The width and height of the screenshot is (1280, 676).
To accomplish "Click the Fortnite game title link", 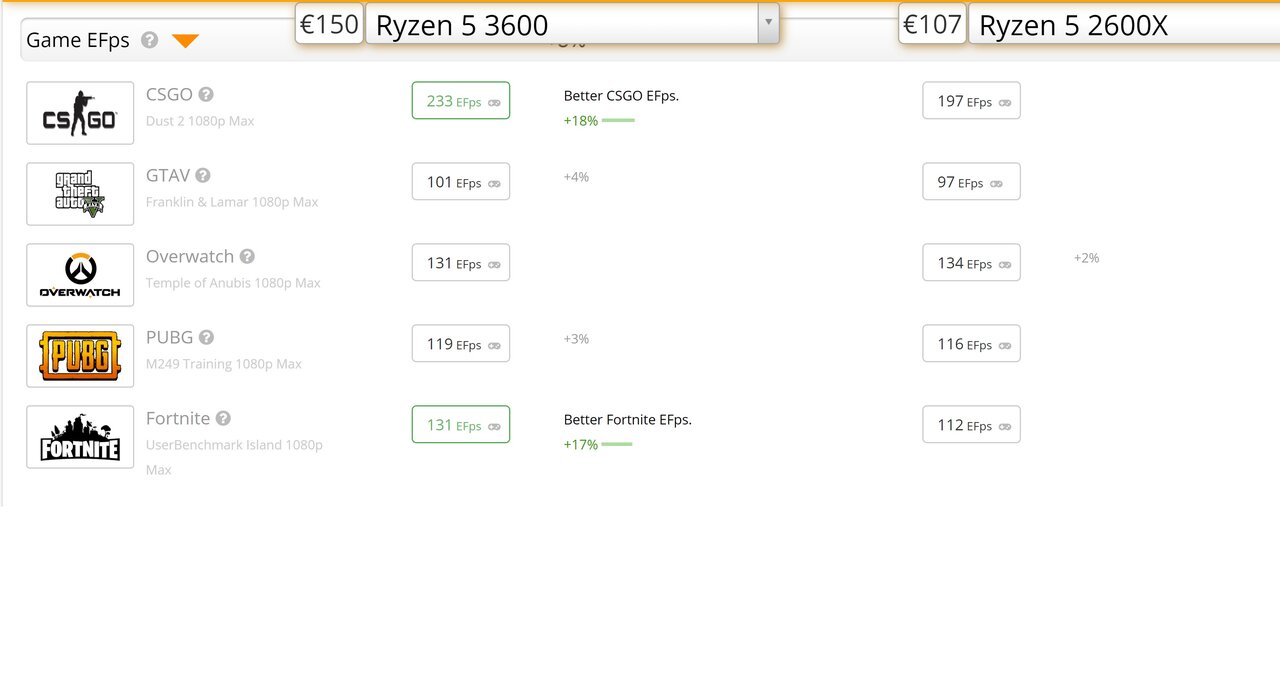I will click(x=178, y=419).
